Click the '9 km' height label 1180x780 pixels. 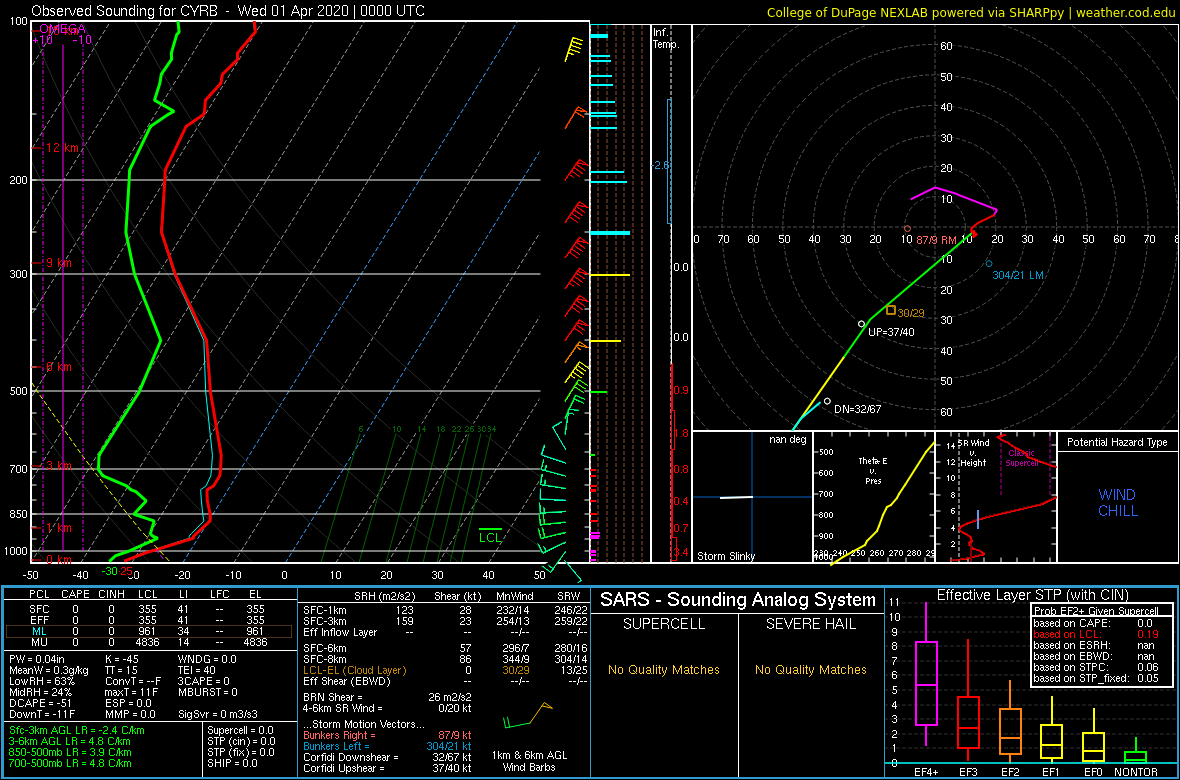pos(59,263)
